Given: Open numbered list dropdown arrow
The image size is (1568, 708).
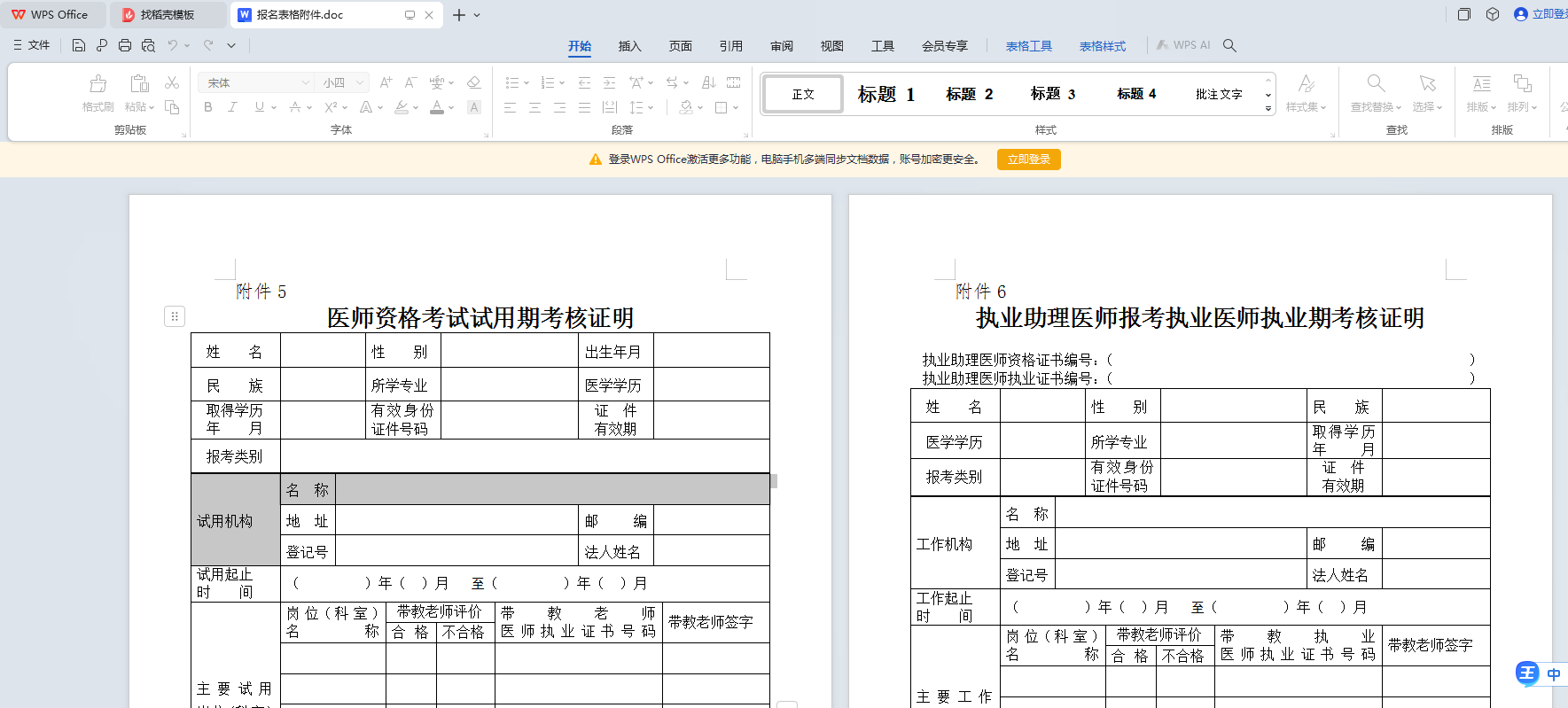Looking at the screenshot, I should pos(564,82).
